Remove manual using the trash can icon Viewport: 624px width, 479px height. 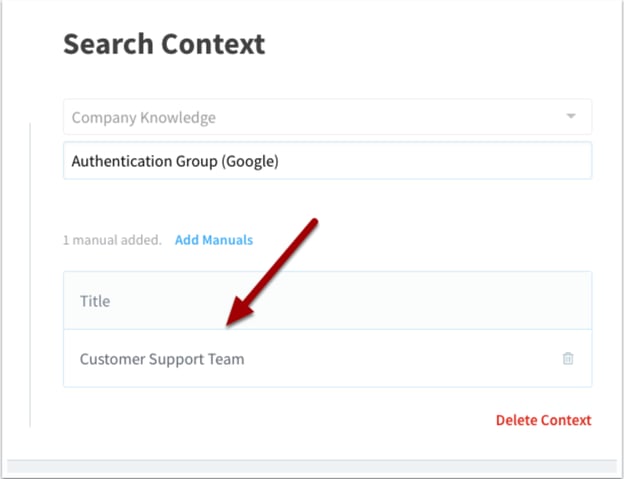(x=568, y=358)
